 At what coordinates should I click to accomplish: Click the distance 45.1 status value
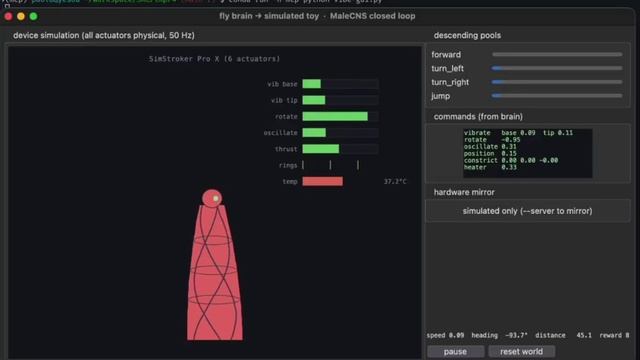pos(563,335)
